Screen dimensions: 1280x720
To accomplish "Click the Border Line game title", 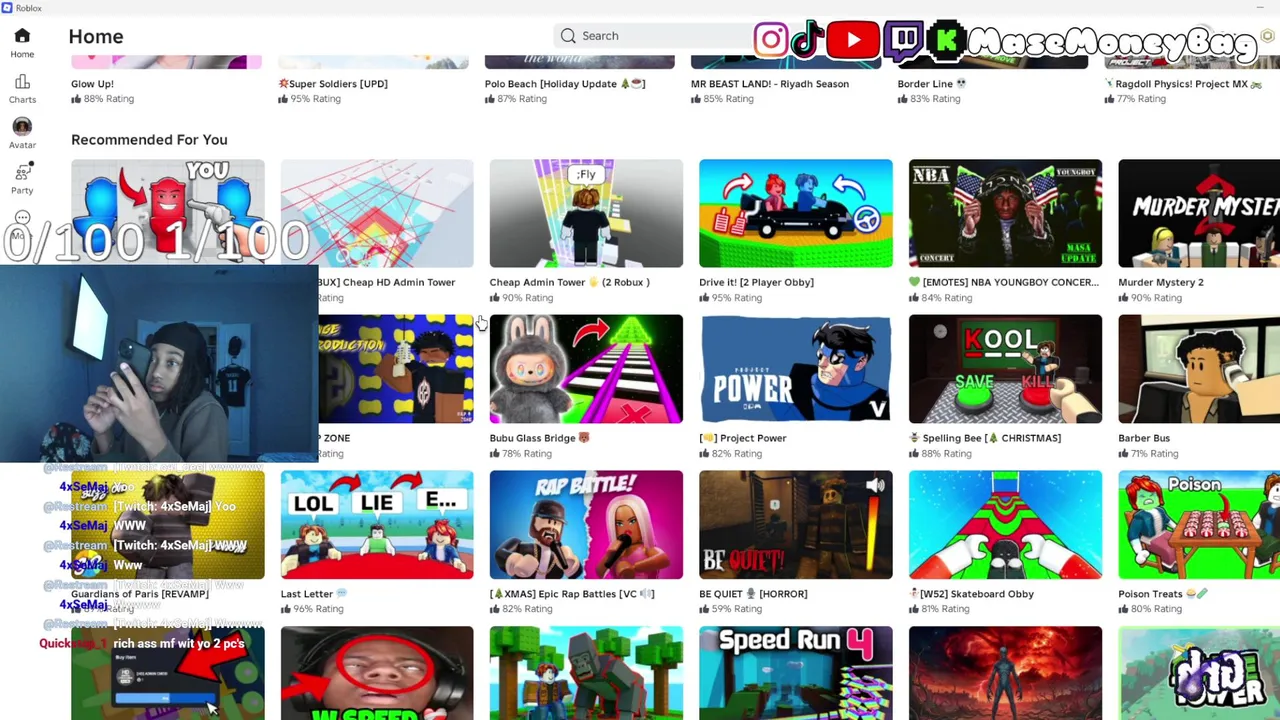I will pyautogui.click(x=932, y=84).
